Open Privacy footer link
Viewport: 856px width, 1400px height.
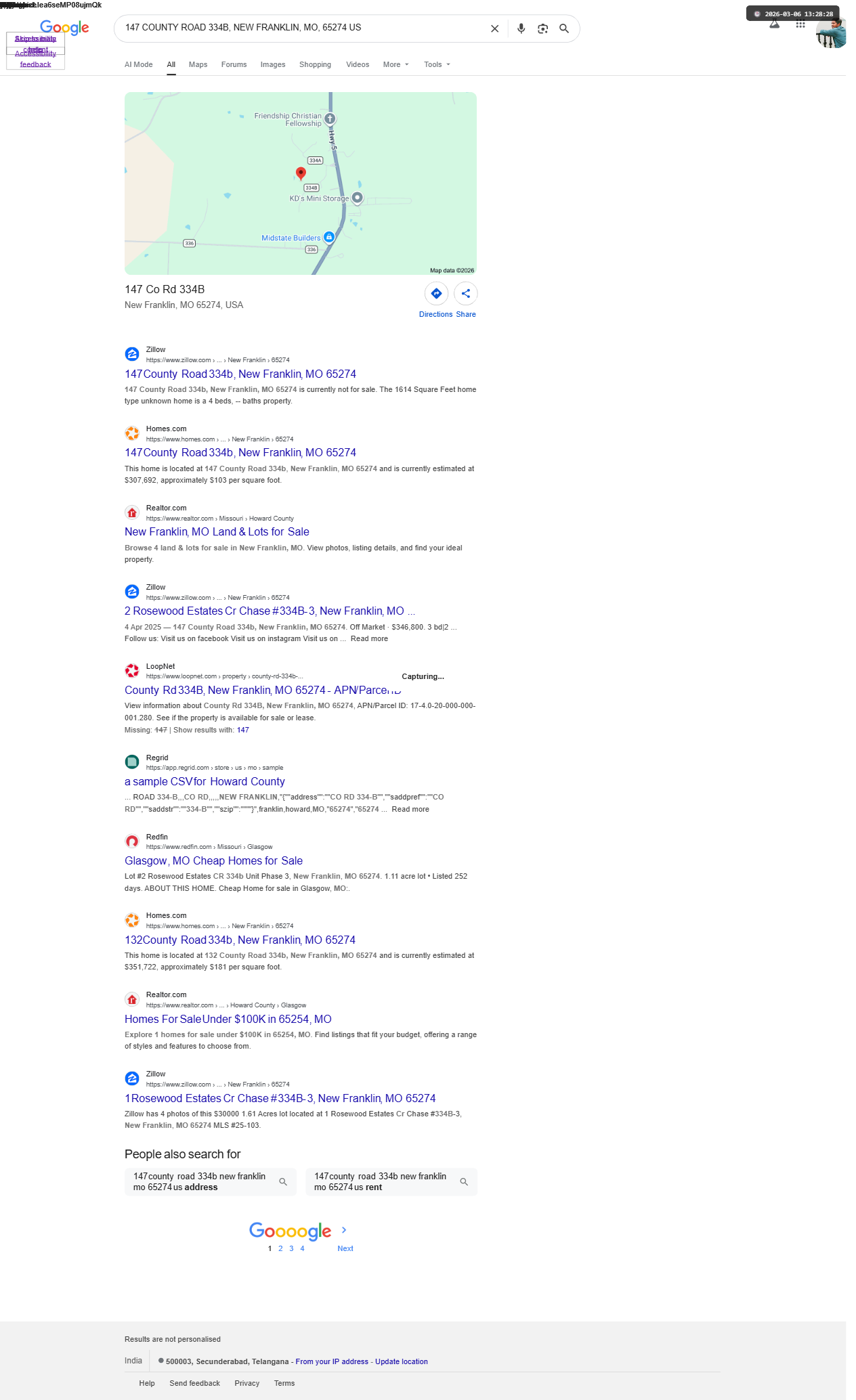tap(247, 1383)
